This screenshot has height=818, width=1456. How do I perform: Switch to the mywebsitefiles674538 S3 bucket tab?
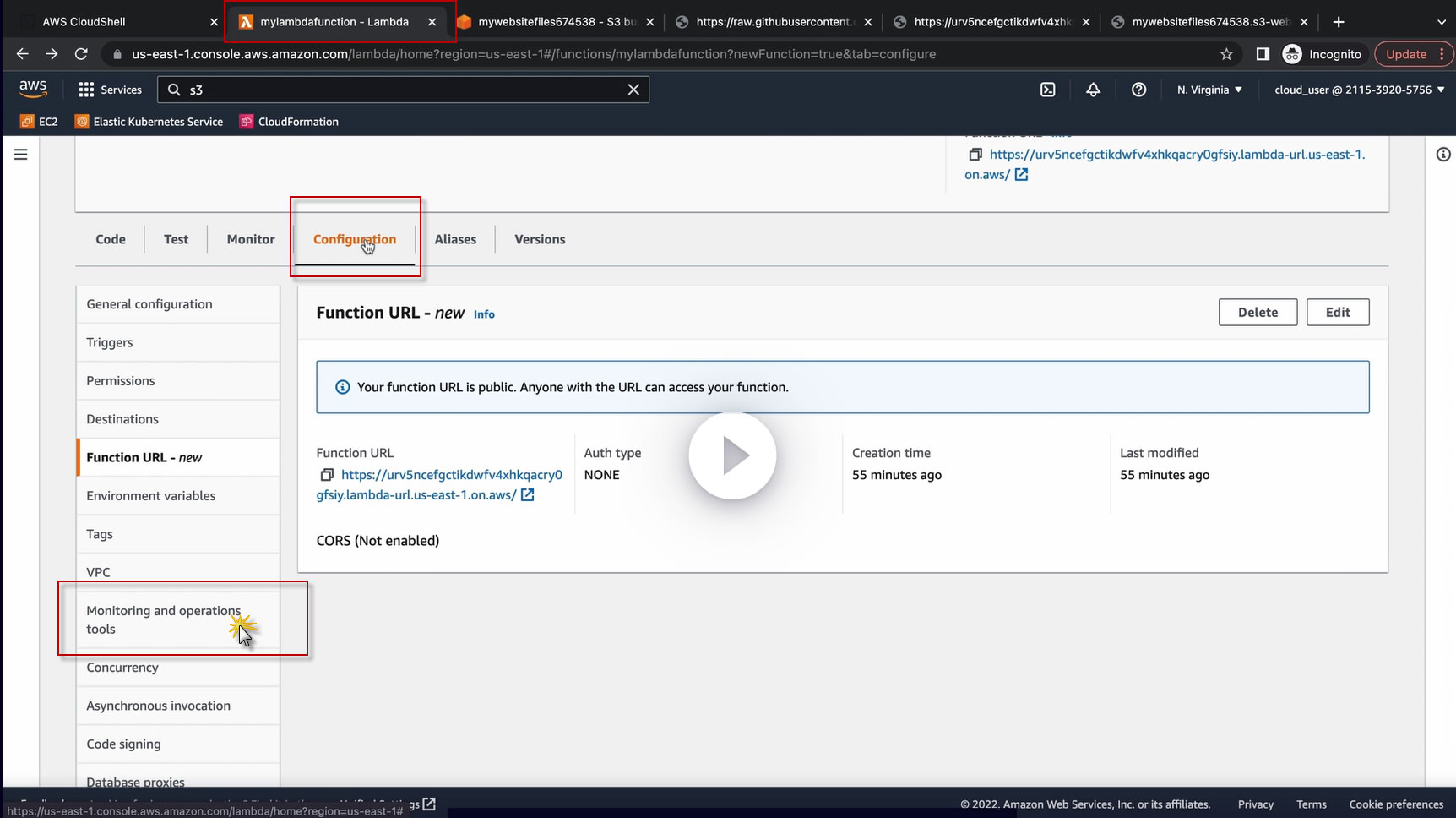point(557,22)
